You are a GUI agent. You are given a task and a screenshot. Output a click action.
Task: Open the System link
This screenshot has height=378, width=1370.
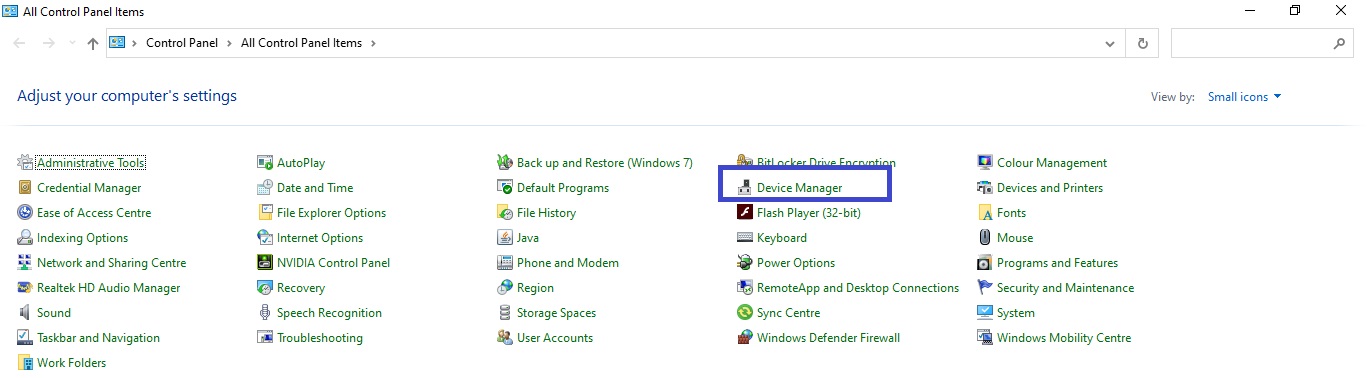pos(1016,313)
